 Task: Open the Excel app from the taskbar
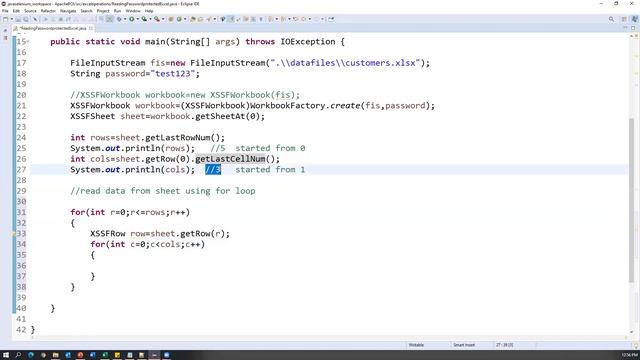[105, 355]
